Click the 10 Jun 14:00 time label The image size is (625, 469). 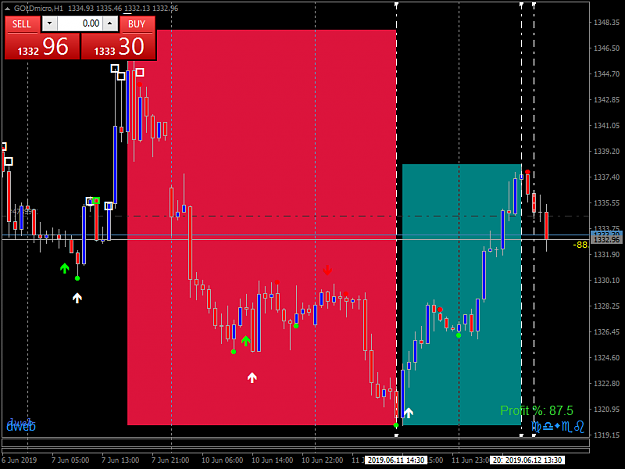pos(272,460)
